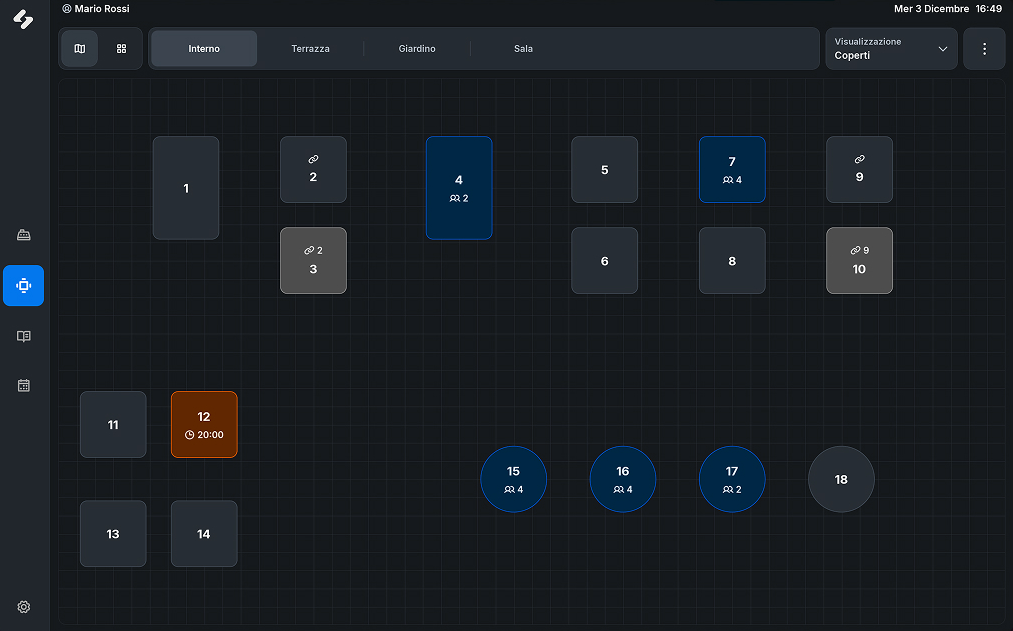This screenshot has width=1013, height=631.
Task: Open the reservations calendar sidebar icon
Action: tap(24, 385)
